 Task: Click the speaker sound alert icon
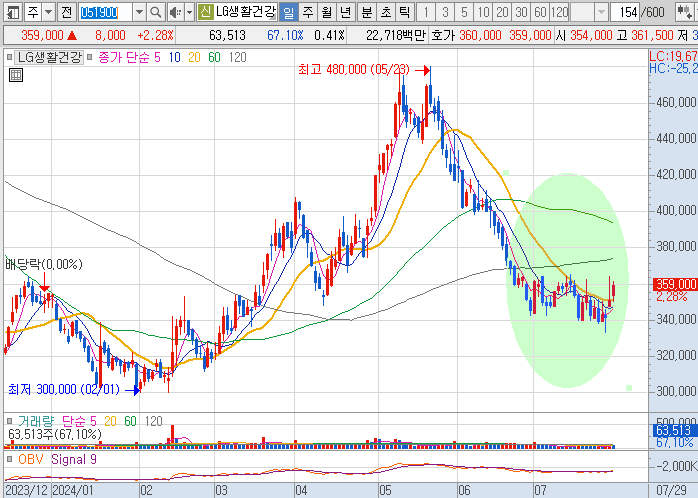176,12
